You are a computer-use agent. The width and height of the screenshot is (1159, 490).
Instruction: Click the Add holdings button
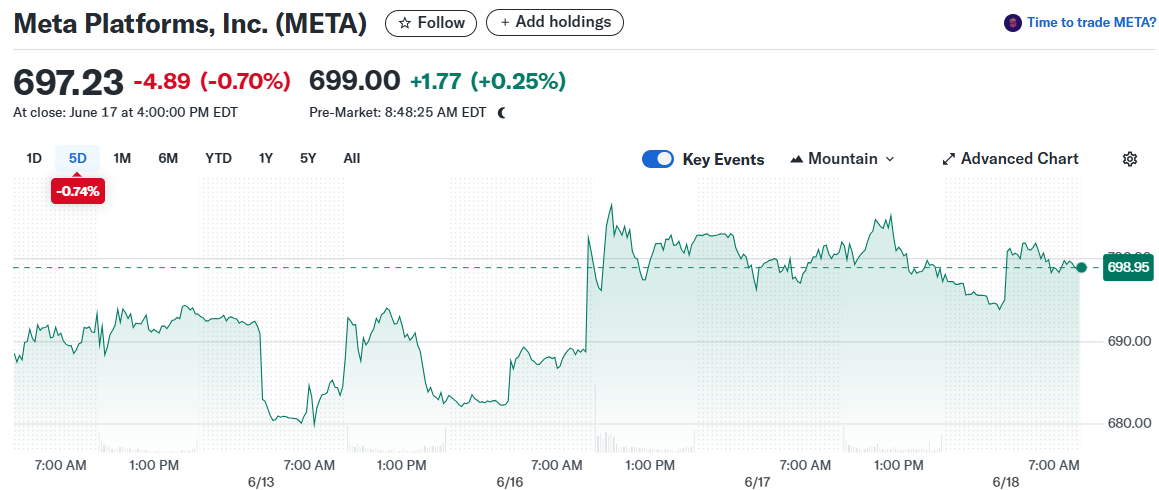coord(554,22)
